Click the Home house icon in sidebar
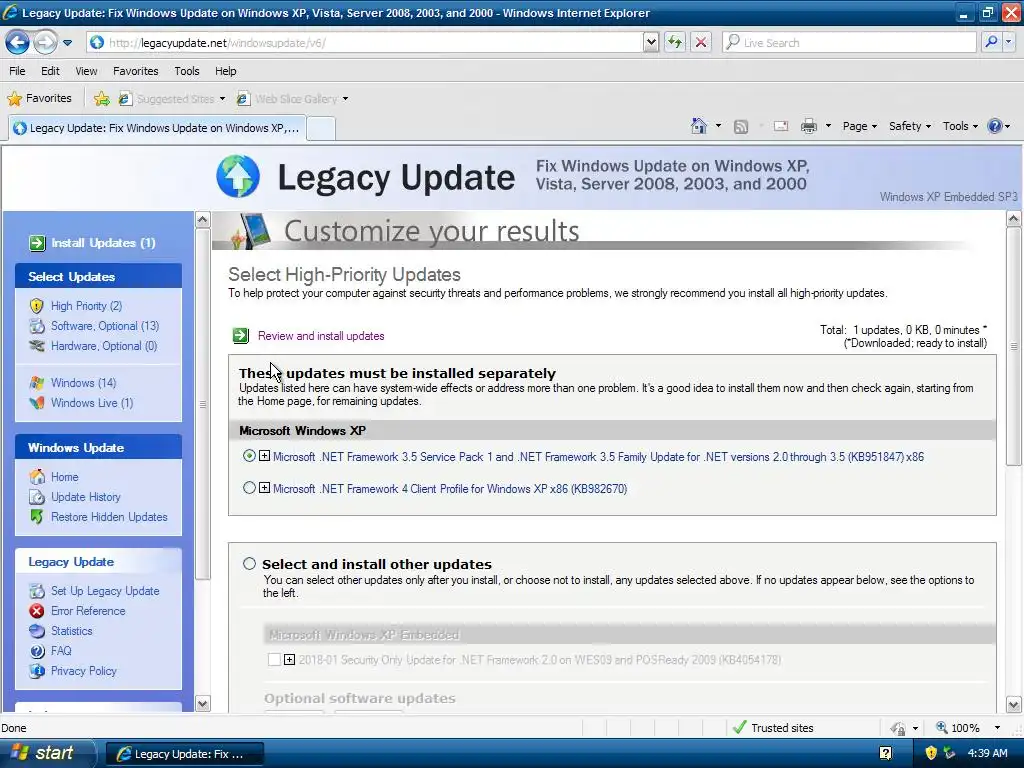This screenshot has width=1024, height=768. pos(37,477)
